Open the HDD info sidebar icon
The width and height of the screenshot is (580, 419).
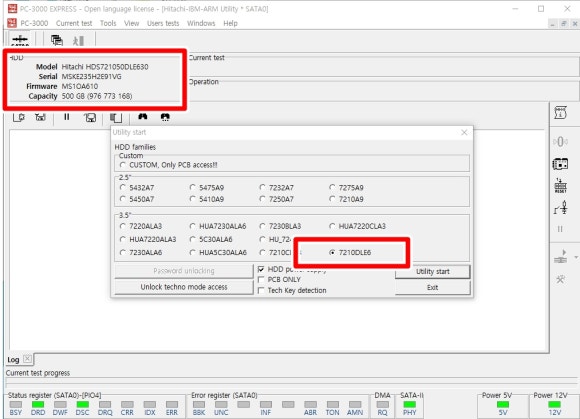(x=560, y=113)
